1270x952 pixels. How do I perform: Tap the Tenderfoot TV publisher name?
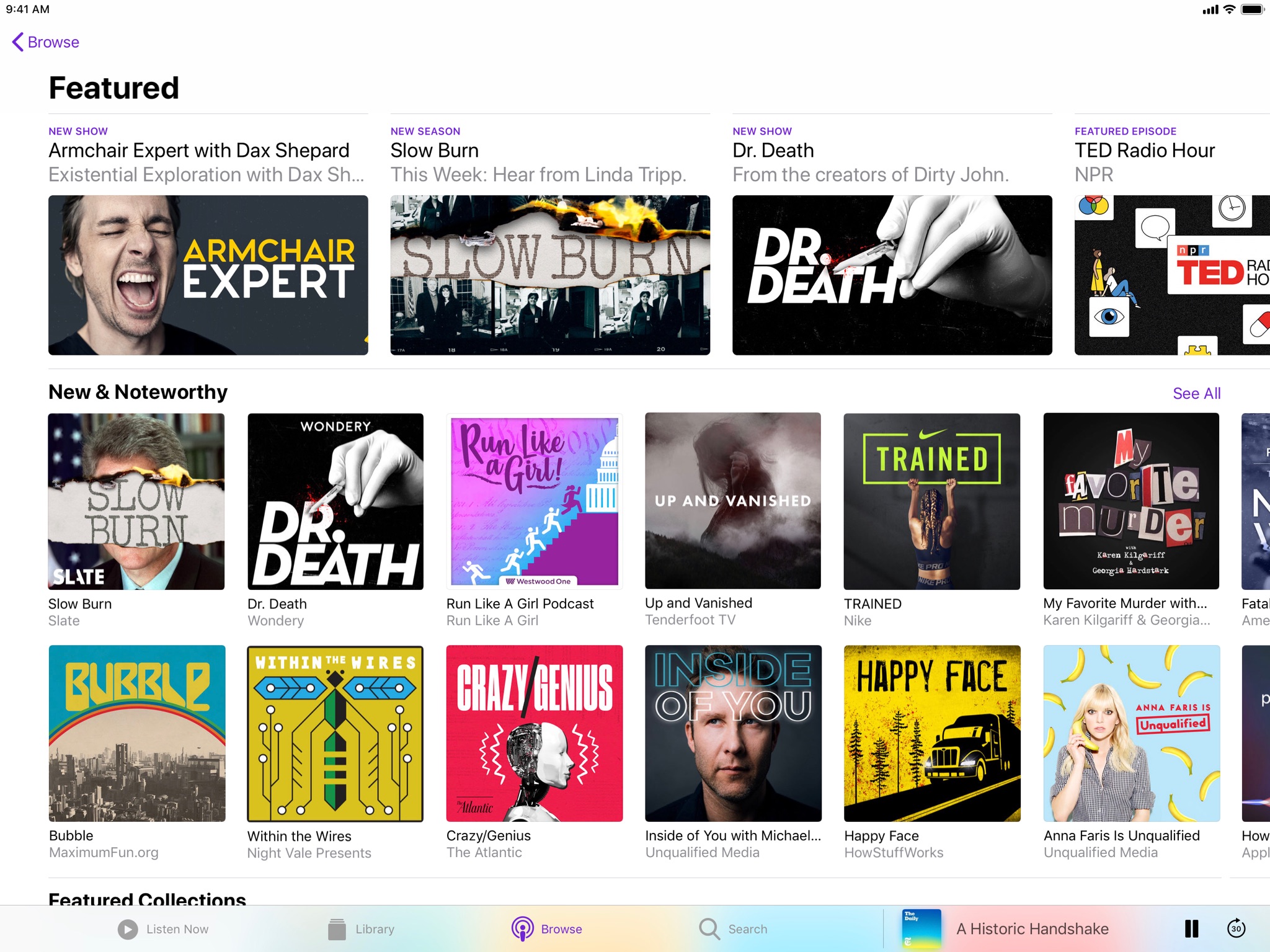click(690, 620)
